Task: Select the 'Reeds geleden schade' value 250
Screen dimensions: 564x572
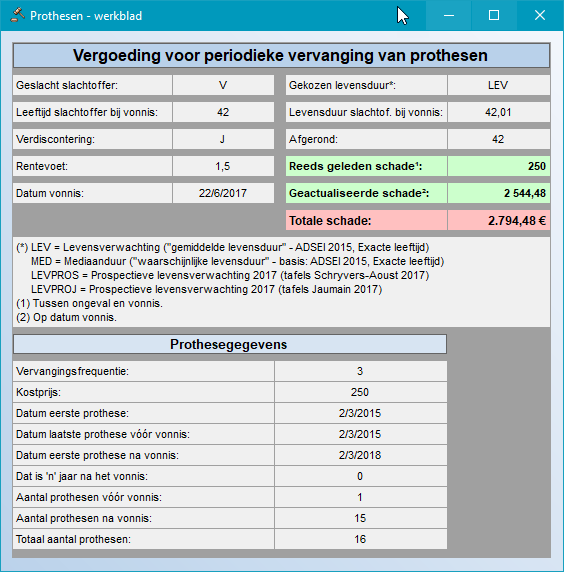Action: (499, 166)
